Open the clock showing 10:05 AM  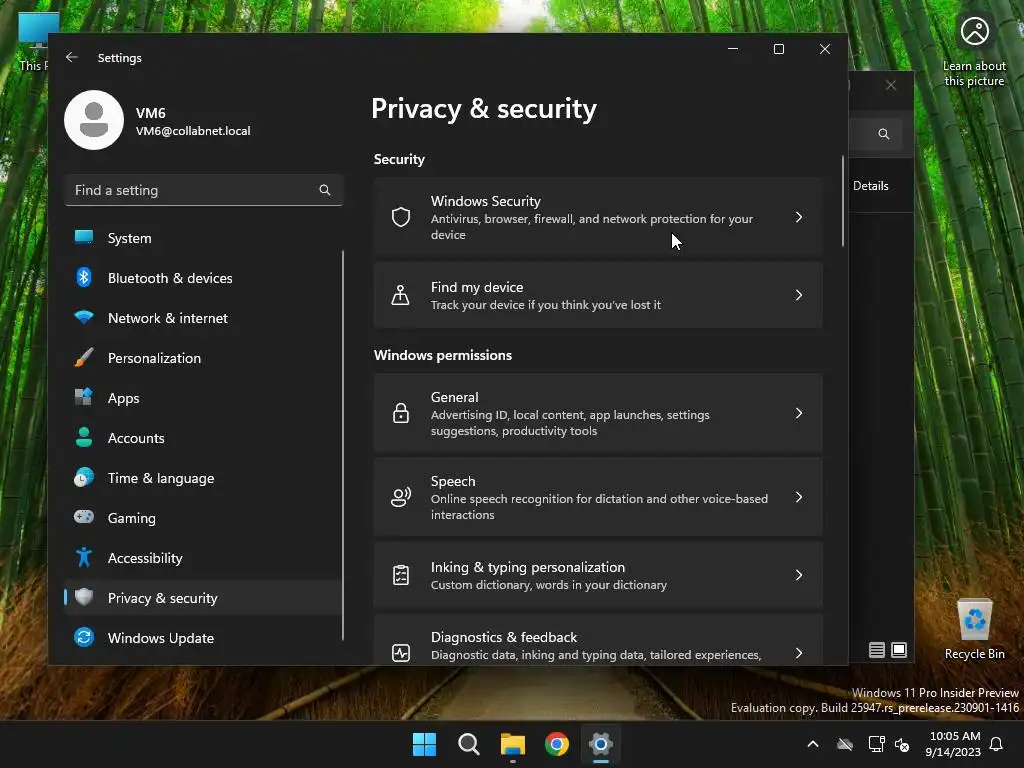tap(953, 744)
